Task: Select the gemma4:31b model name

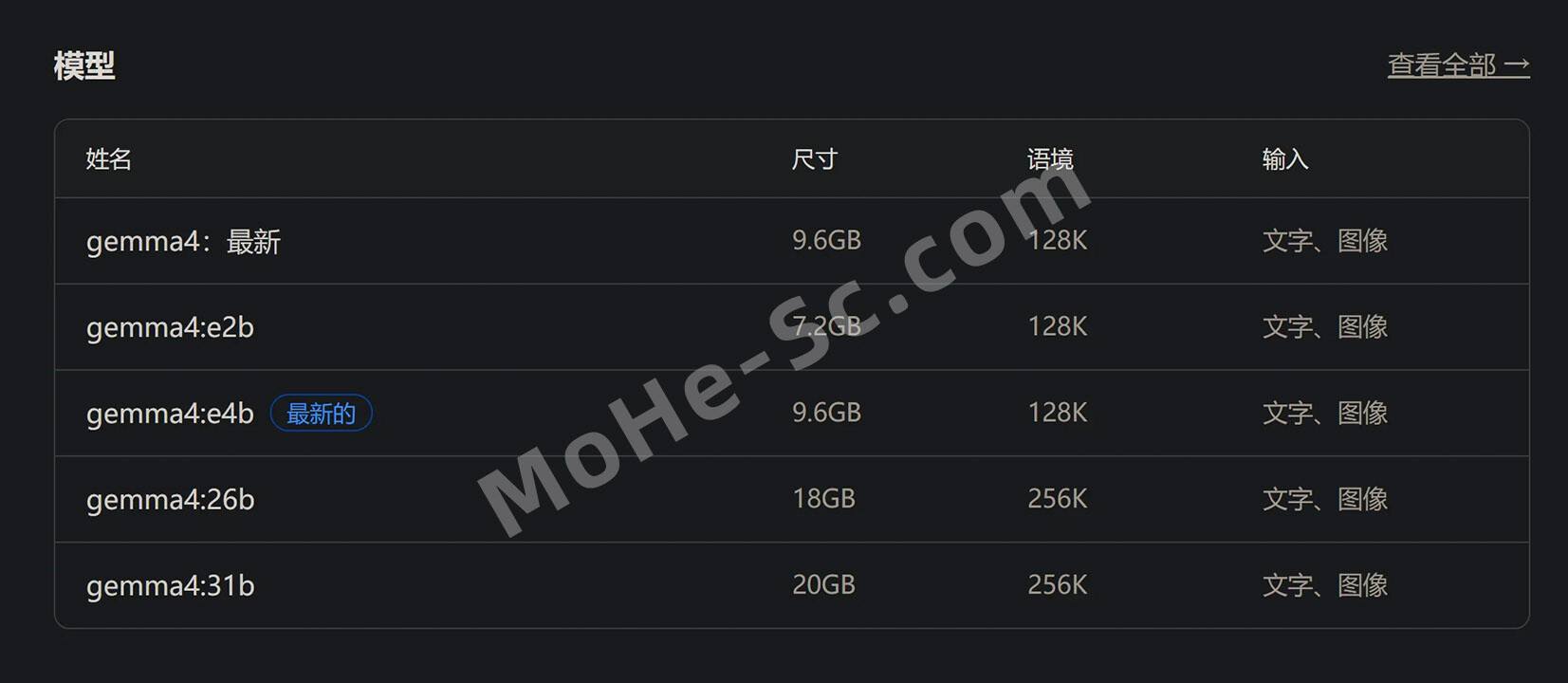Action: (x=170, y=586)
